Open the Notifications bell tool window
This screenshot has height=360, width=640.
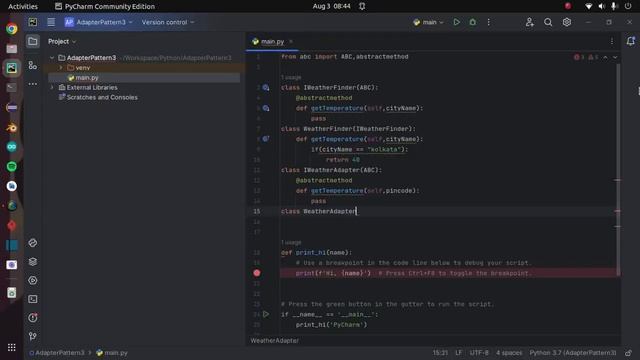point(631,41)
